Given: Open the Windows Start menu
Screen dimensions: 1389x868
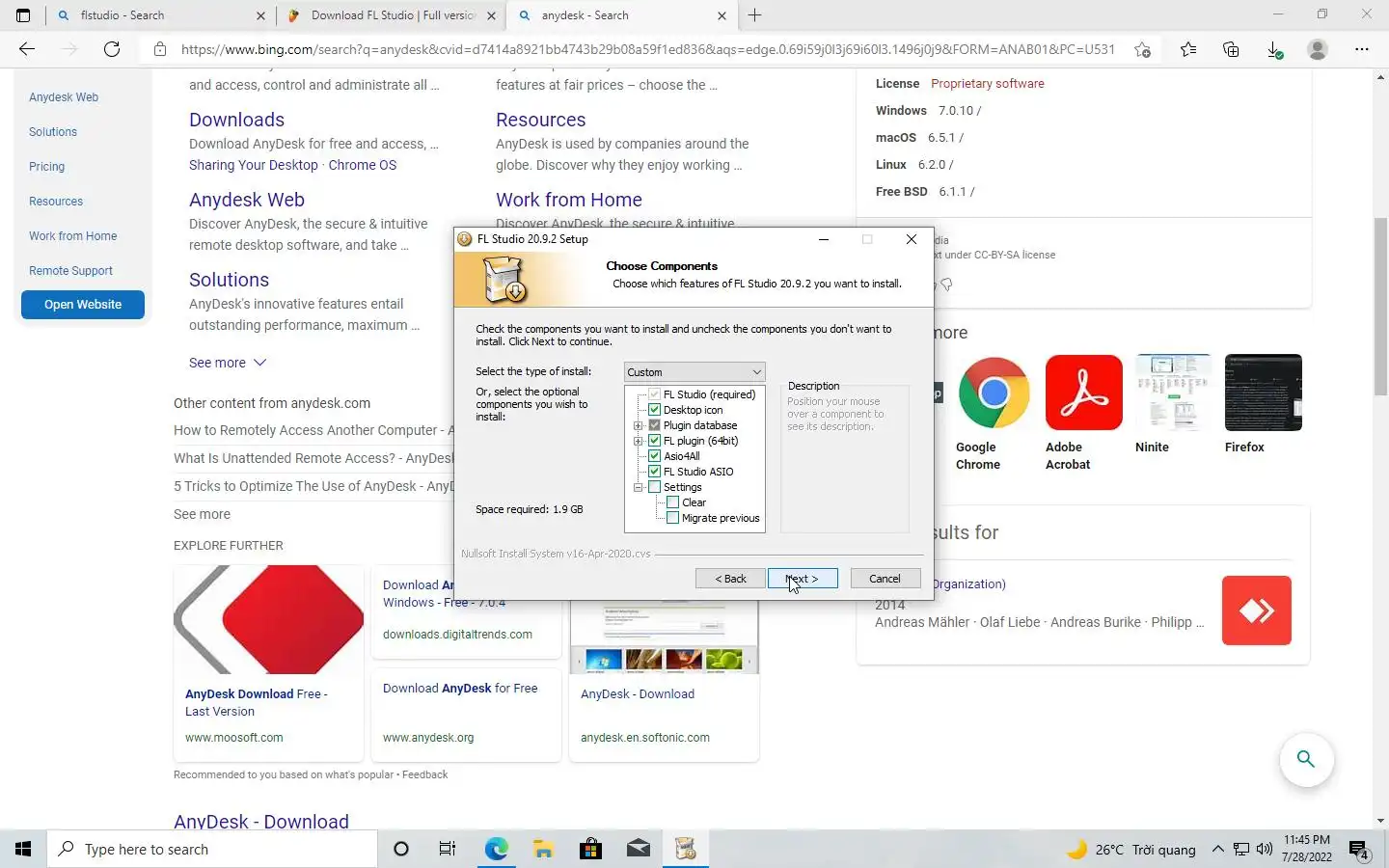Looking at the screenshot, I should [23, 850].
